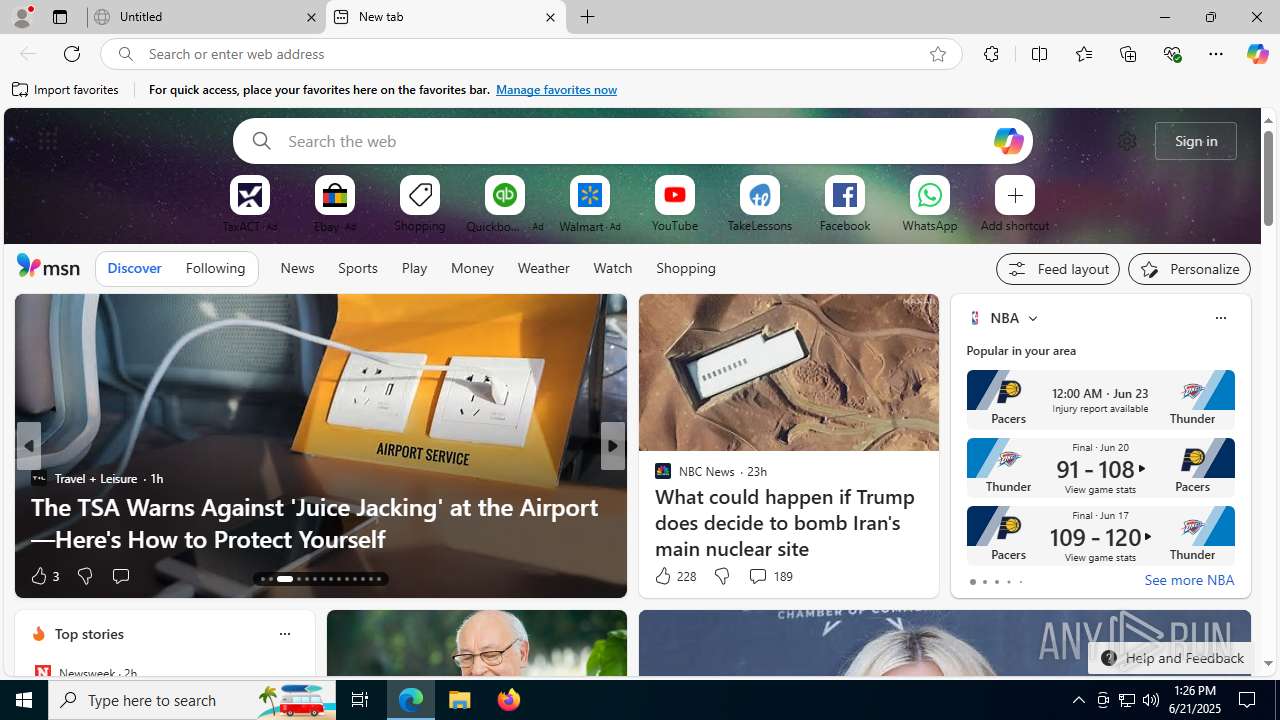The image size is (1280, 720).
Task: Refresh the page with the reload button
Action: (x=72, y=54)
